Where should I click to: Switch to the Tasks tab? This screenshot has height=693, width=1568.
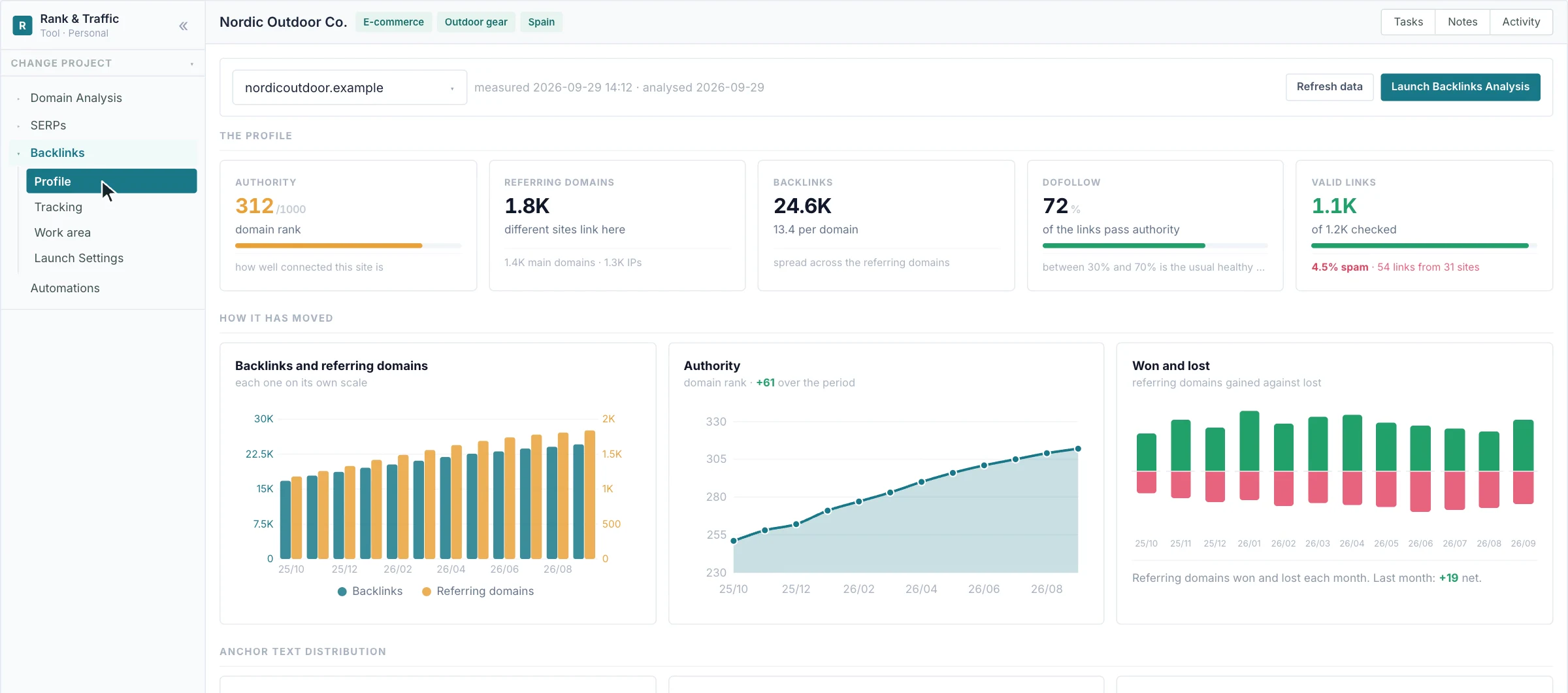tap(1408, 22)
